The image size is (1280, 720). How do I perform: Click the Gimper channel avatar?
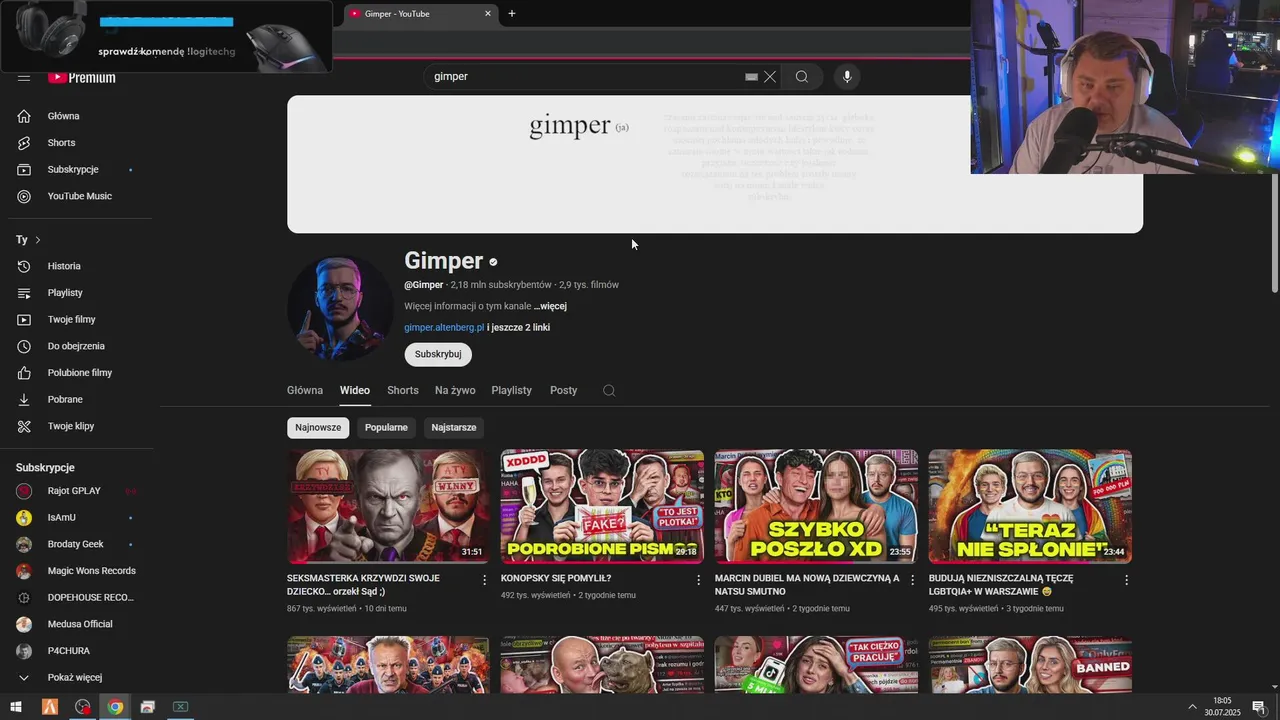click(x=340, y=307)
